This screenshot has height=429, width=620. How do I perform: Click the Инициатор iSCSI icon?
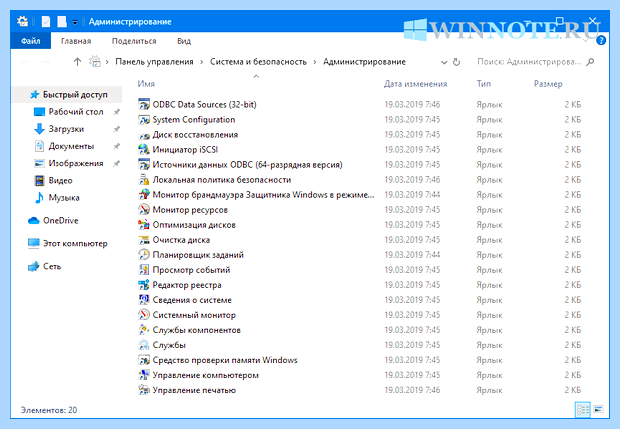click(144, 149)
